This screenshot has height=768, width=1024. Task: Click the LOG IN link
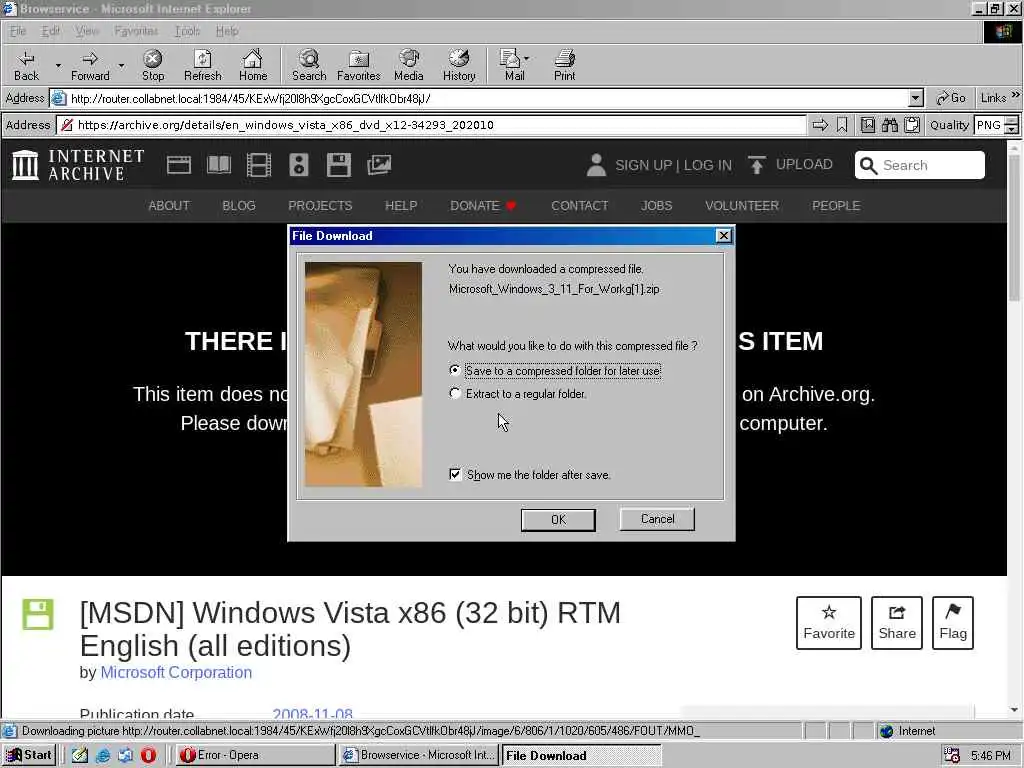(708, 165)
